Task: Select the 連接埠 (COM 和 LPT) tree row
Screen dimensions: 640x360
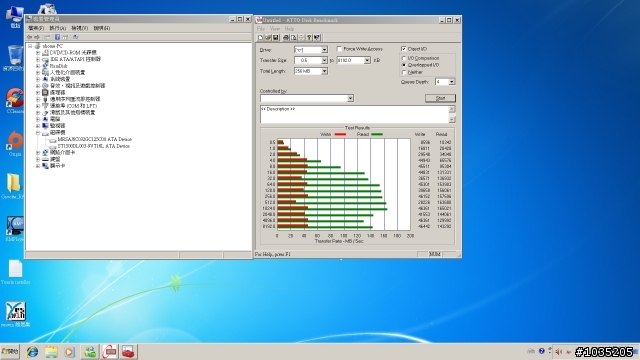Action: (73, 106)
